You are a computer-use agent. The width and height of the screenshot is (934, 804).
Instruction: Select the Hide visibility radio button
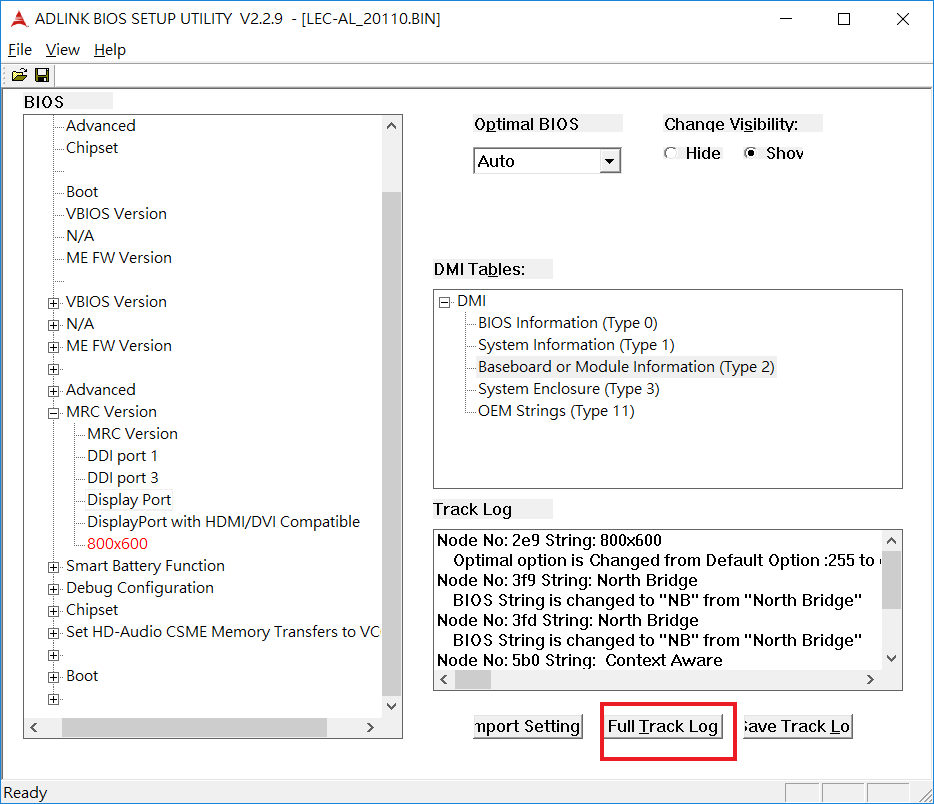click(671, 153)
